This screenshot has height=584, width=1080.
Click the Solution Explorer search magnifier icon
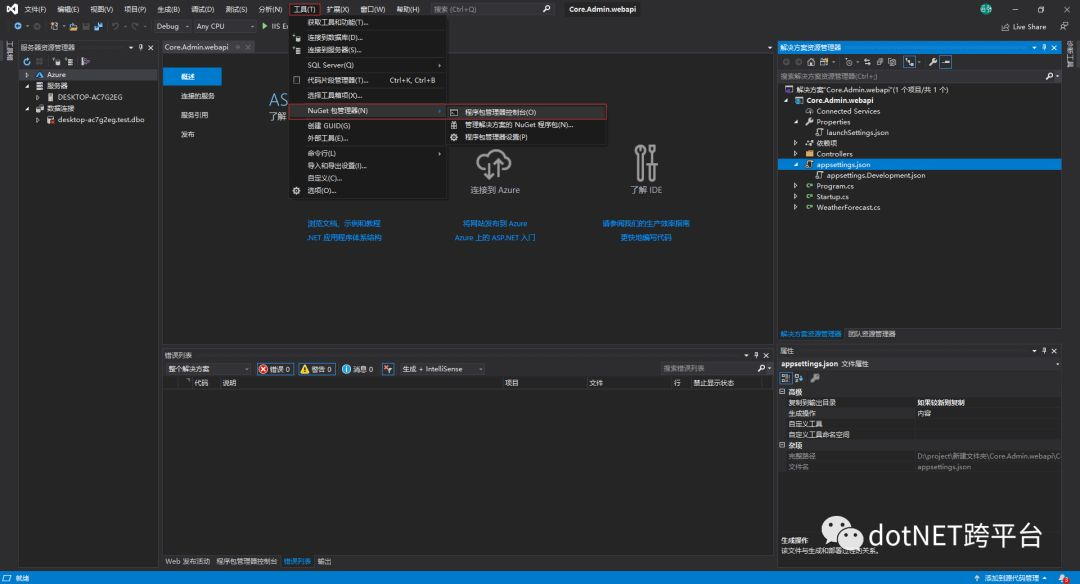coord(1049,76)
